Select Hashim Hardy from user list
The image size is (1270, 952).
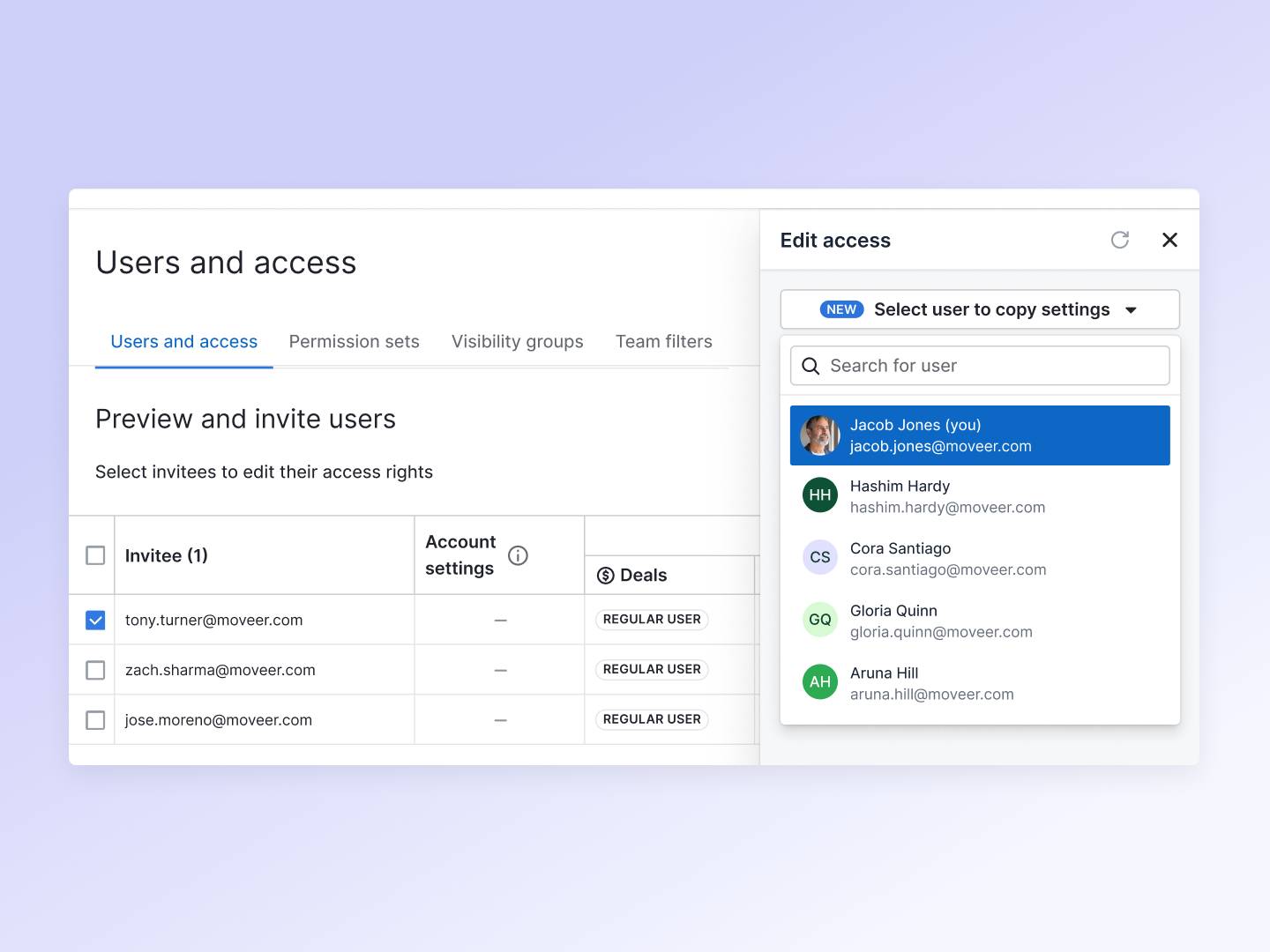(980, 496)
